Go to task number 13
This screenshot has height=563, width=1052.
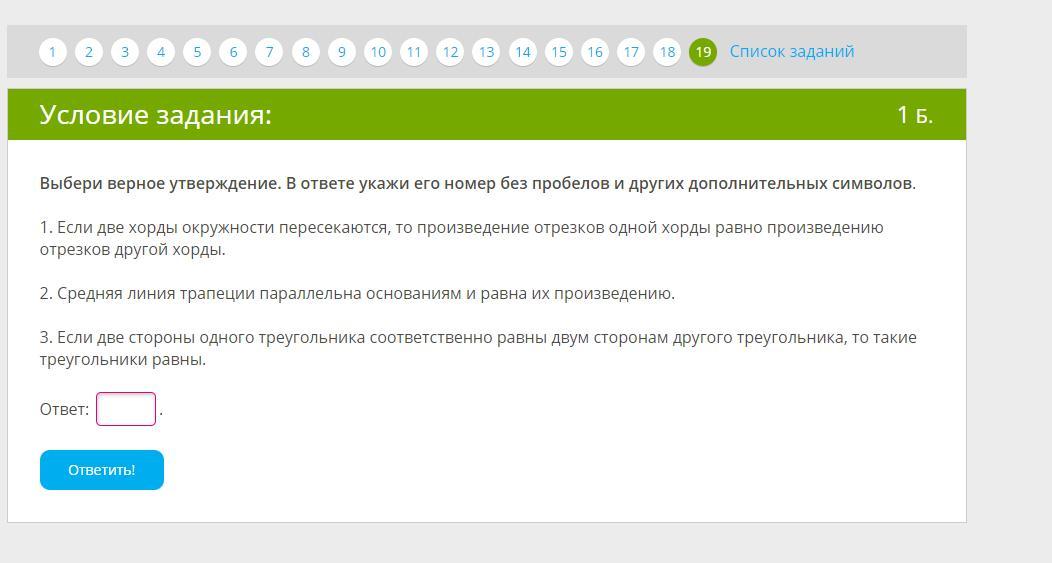coord(486,52)
